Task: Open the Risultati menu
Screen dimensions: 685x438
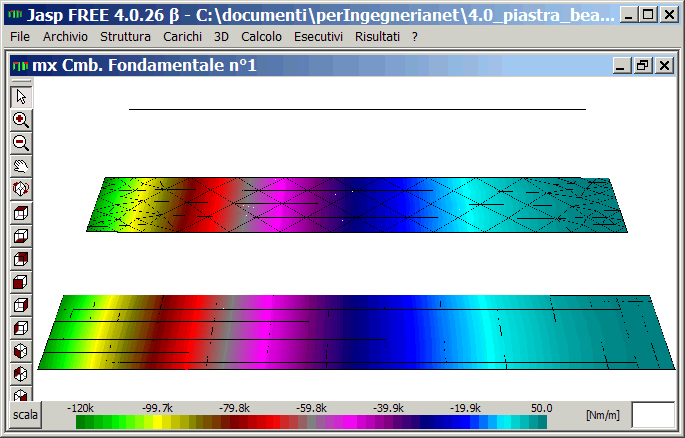Action: point(377,37)
